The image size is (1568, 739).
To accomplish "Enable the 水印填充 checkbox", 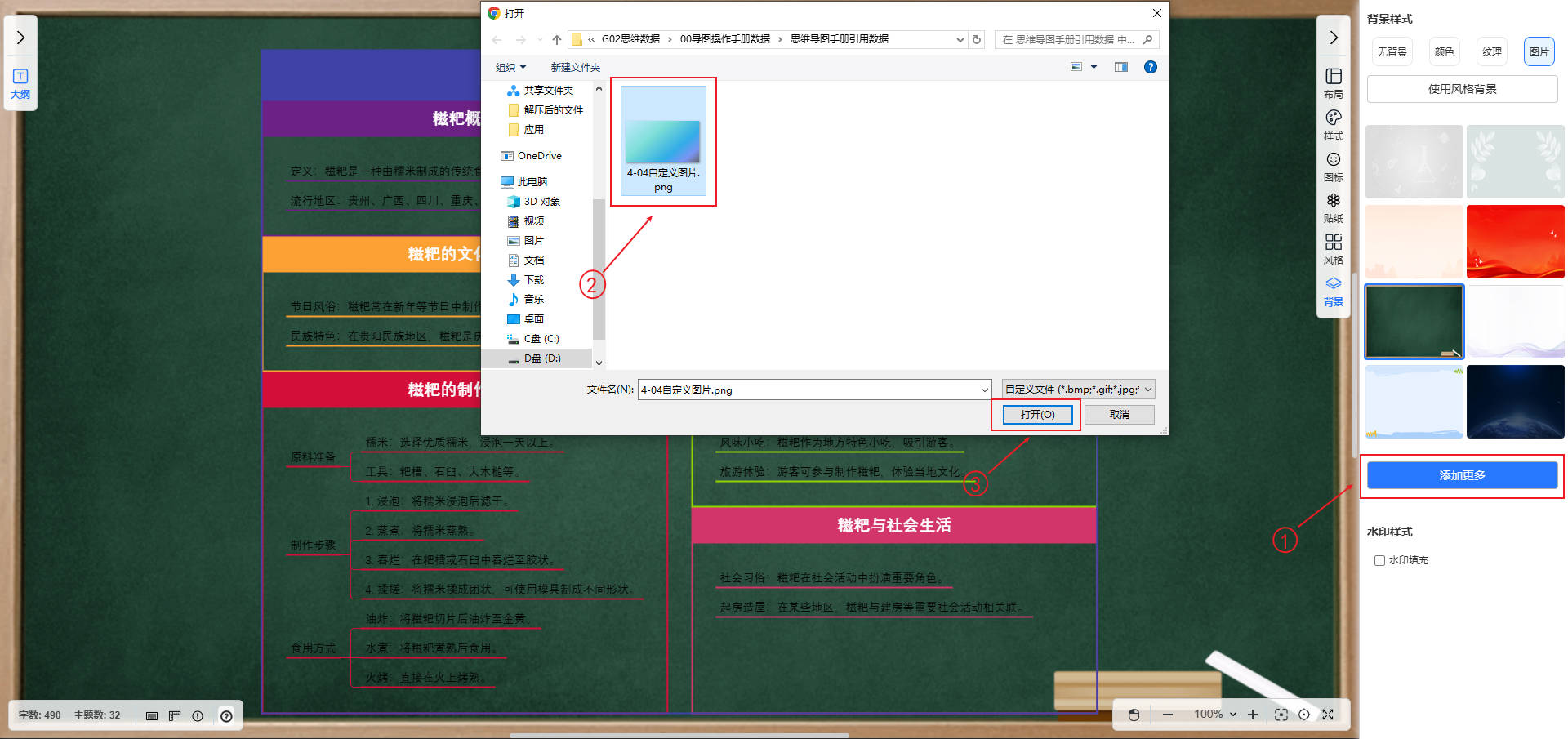I will (x=1379, y=560).
